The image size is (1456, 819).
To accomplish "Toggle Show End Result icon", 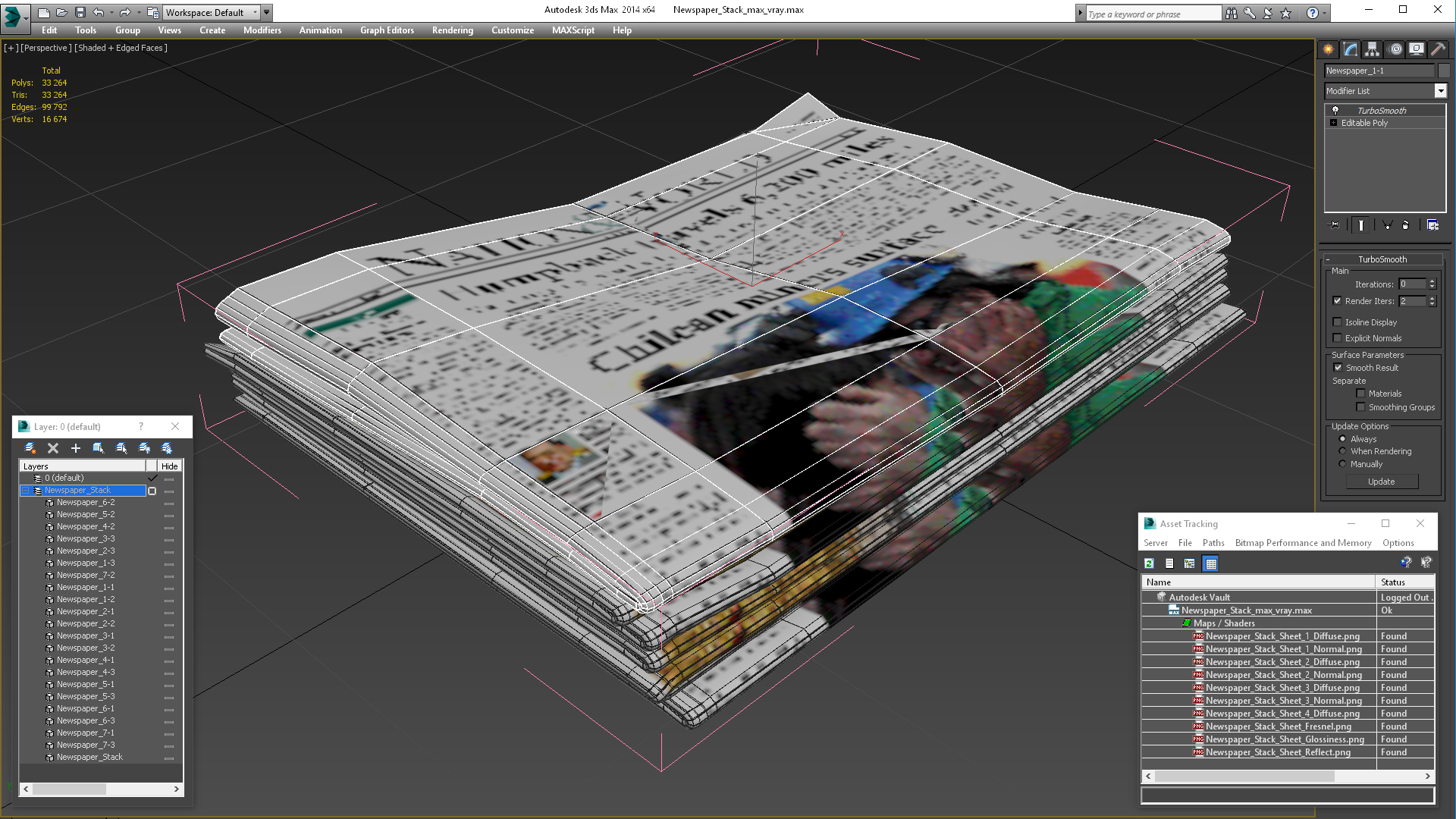I will click(x=1361, y=224).
